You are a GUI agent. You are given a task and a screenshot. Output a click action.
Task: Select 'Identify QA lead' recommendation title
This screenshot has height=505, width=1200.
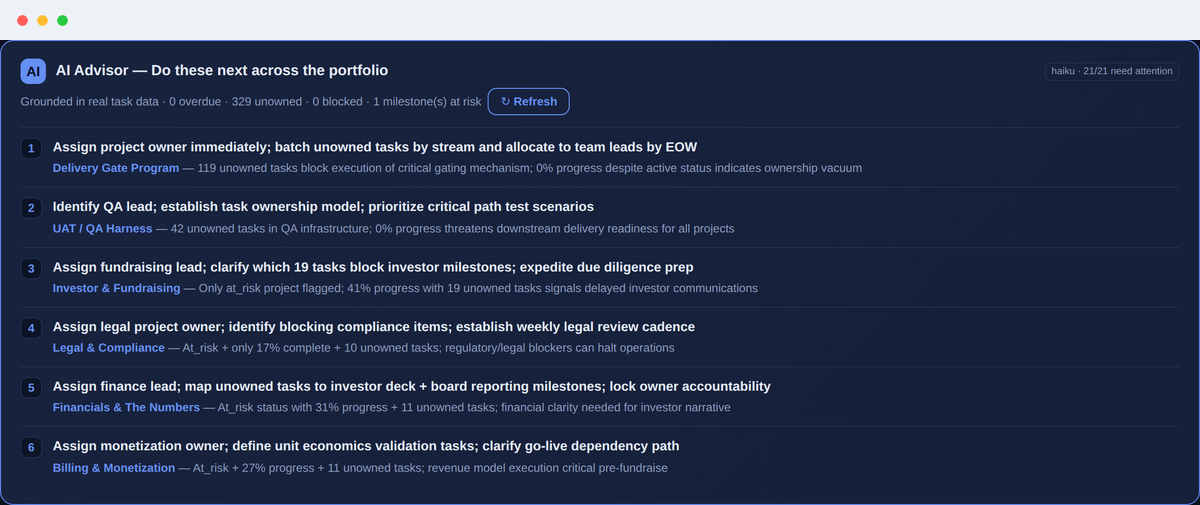pyautogui.click(x=323, y=207)
